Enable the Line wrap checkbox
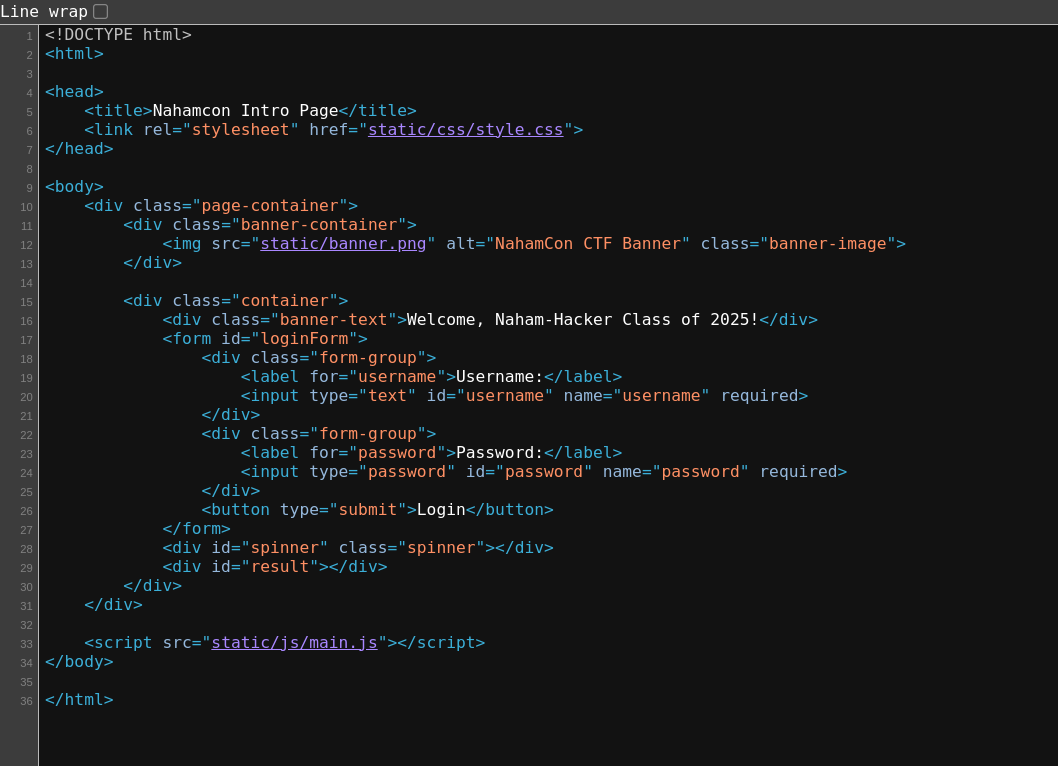This screenshot has width=1058, height=766. click(x=100, y=12)
